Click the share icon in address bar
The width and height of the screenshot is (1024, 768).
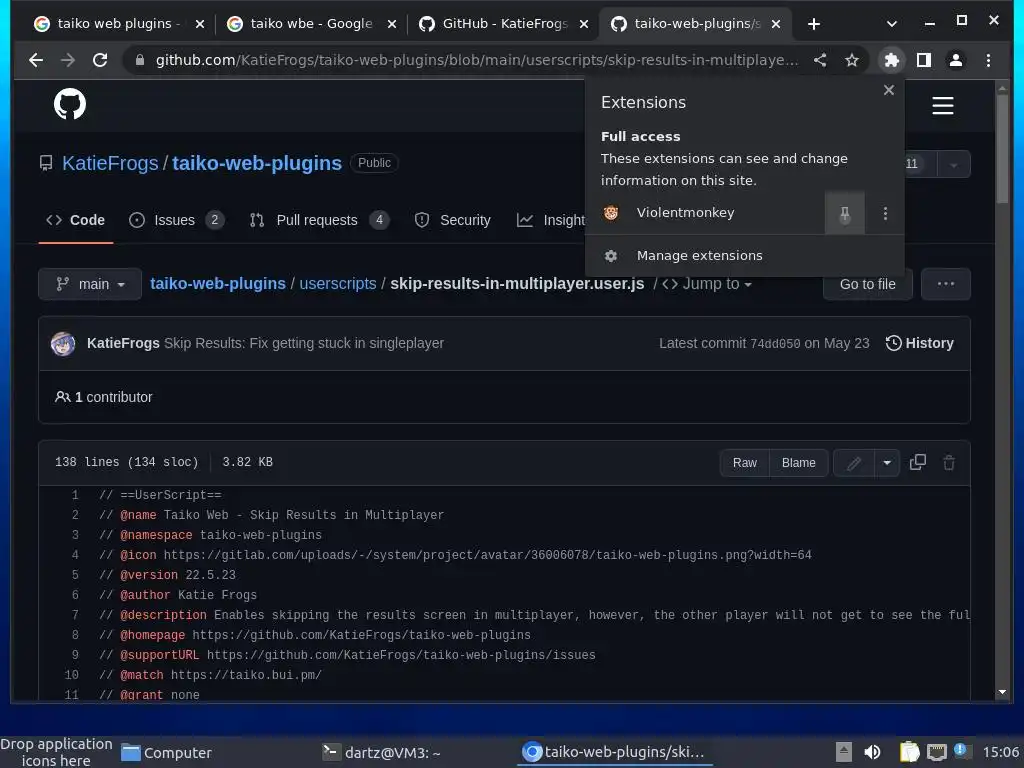coord(820,60)
